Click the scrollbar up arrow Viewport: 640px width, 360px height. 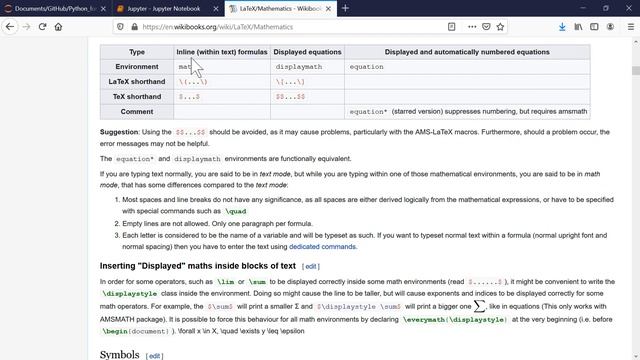636,42
